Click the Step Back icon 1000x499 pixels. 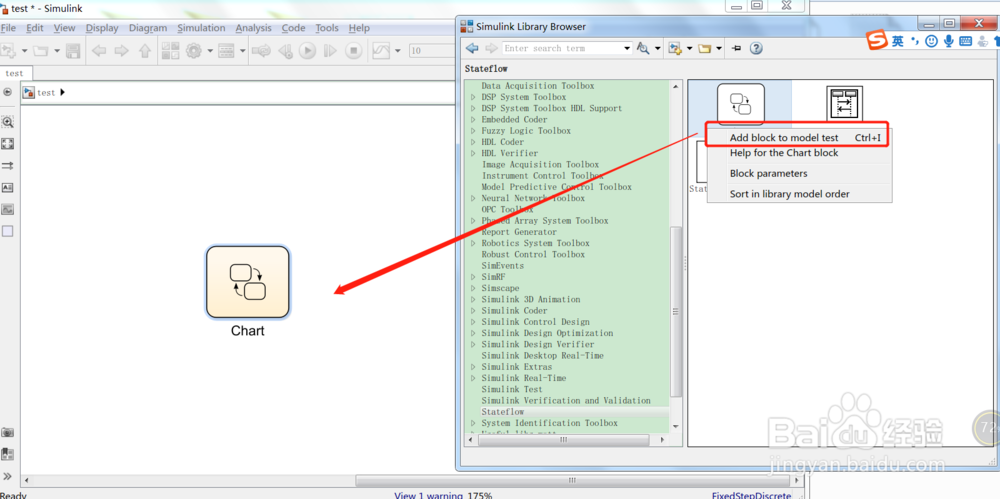pyautogui.click(x=286, y=50)
